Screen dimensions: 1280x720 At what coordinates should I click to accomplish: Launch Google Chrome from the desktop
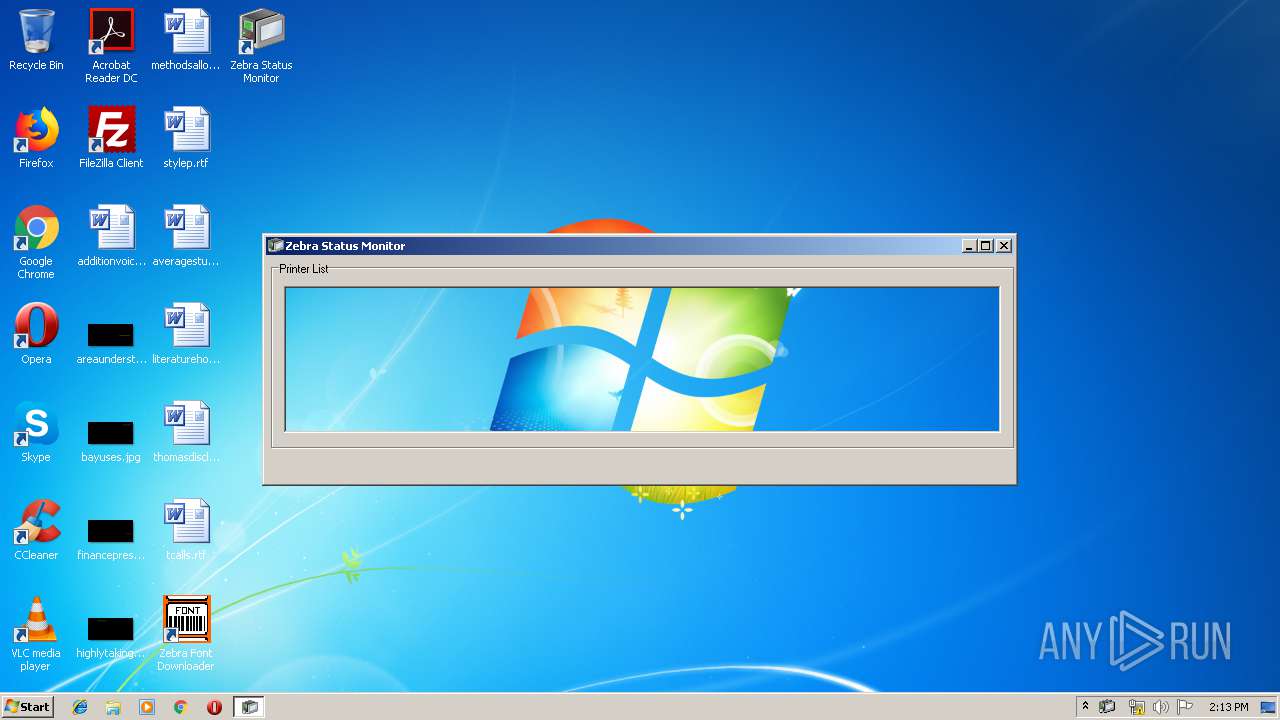[x=36, y=242]
